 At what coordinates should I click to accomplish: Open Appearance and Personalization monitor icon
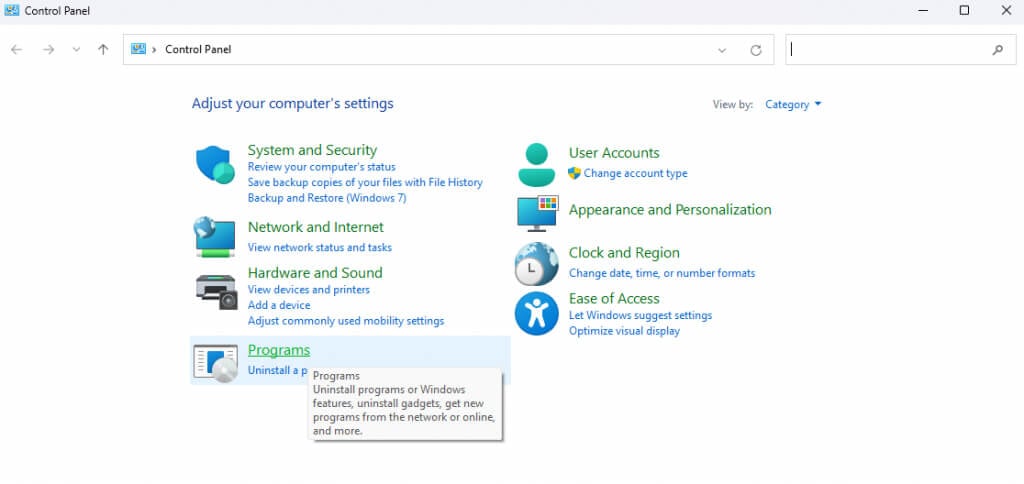pyautogui.click(x=536, y=211)
